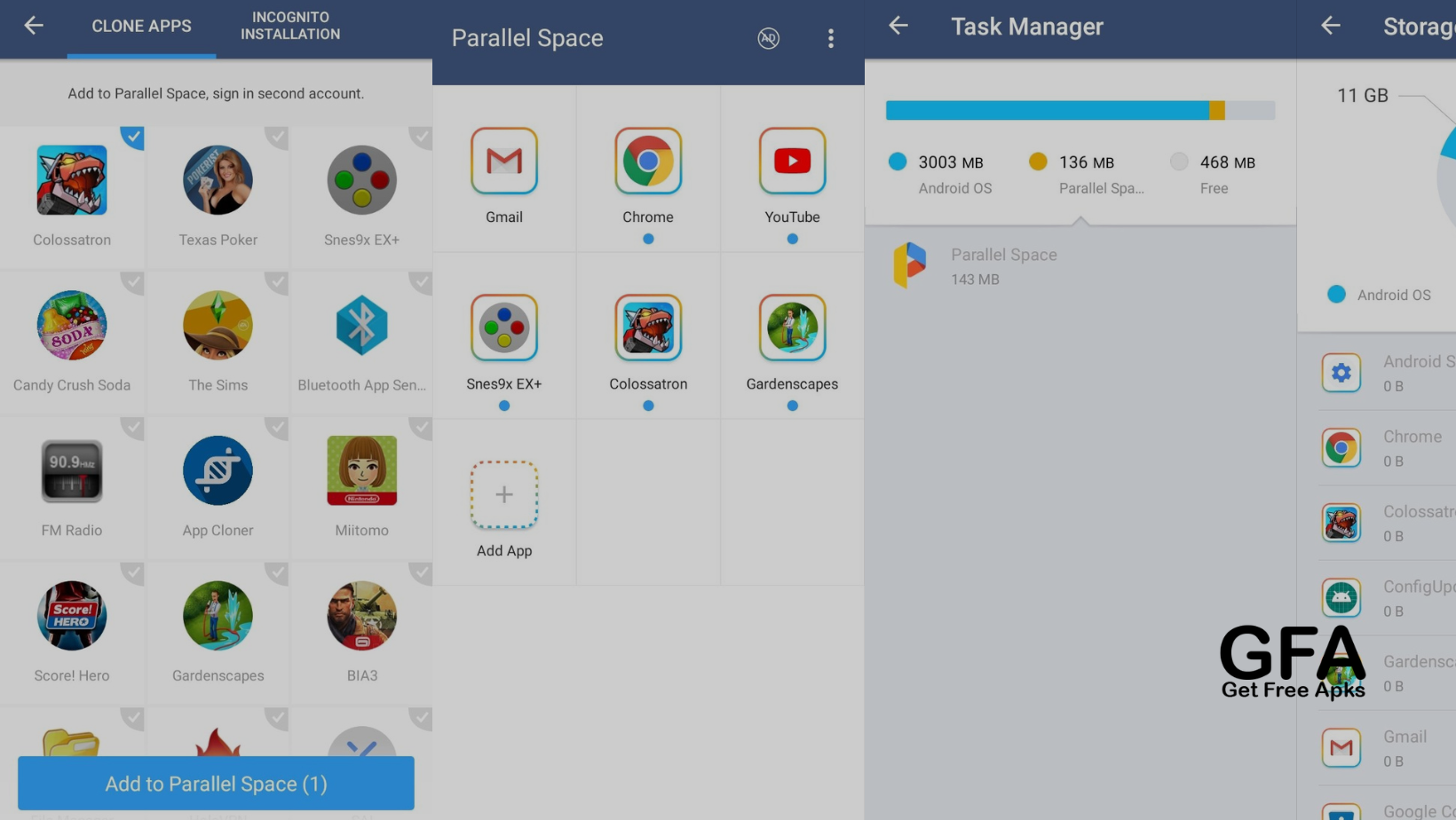The height and width of the screenshot is (820, 1456).
Task: Launch cloned Gmail in Parallel Space
Action: coord(504,161)
